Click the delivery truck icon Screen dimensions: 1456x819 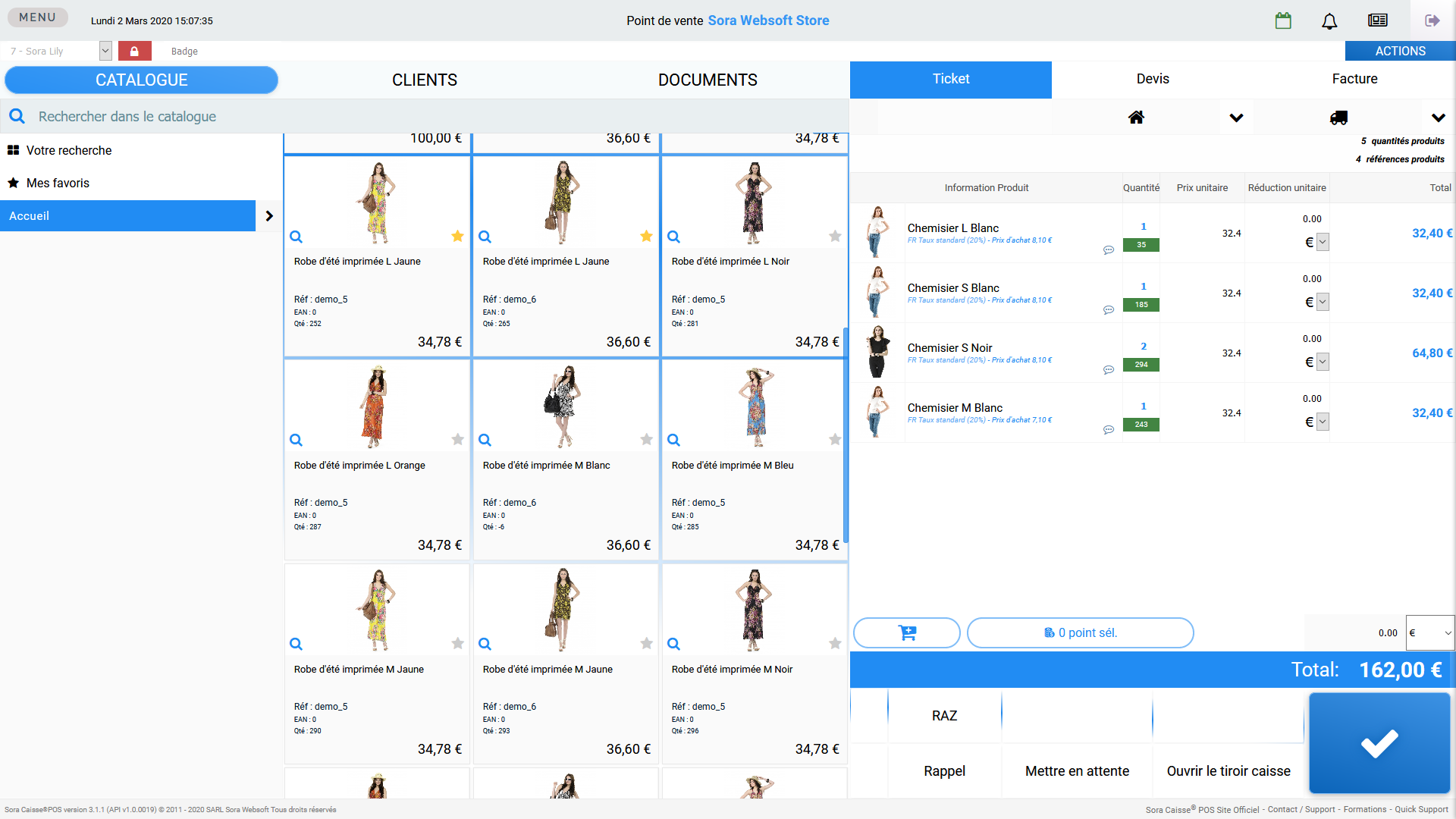click(1338, 118)
